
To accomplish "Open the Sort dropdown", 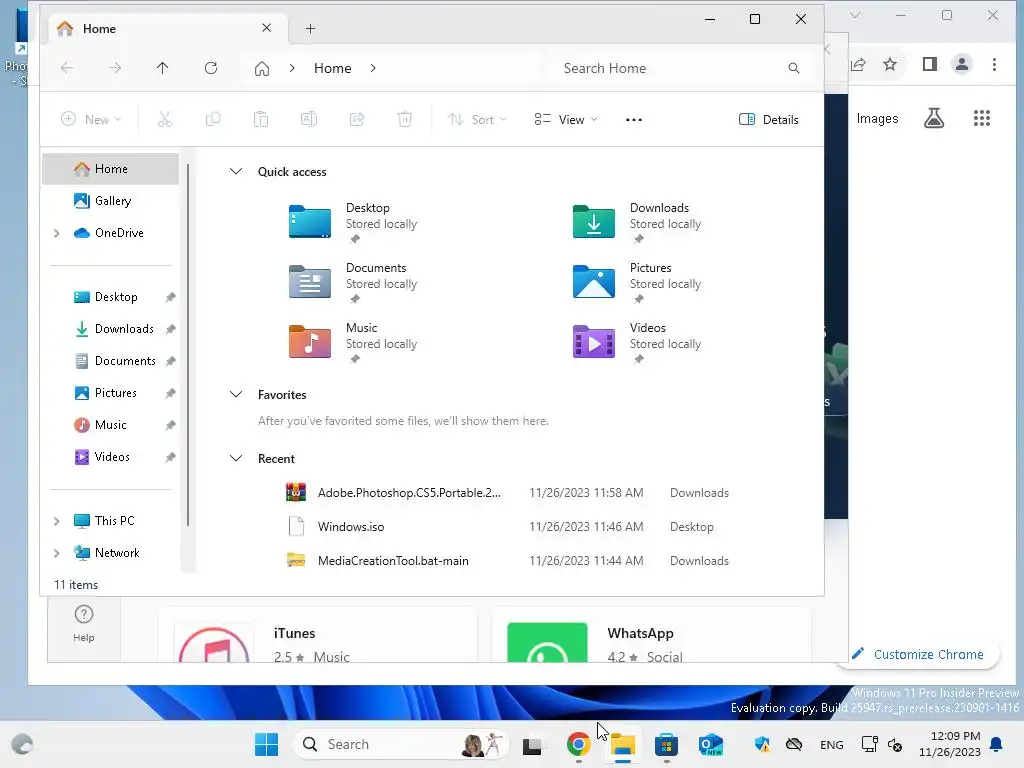I will pyautogui.click(x=477, y=120).
